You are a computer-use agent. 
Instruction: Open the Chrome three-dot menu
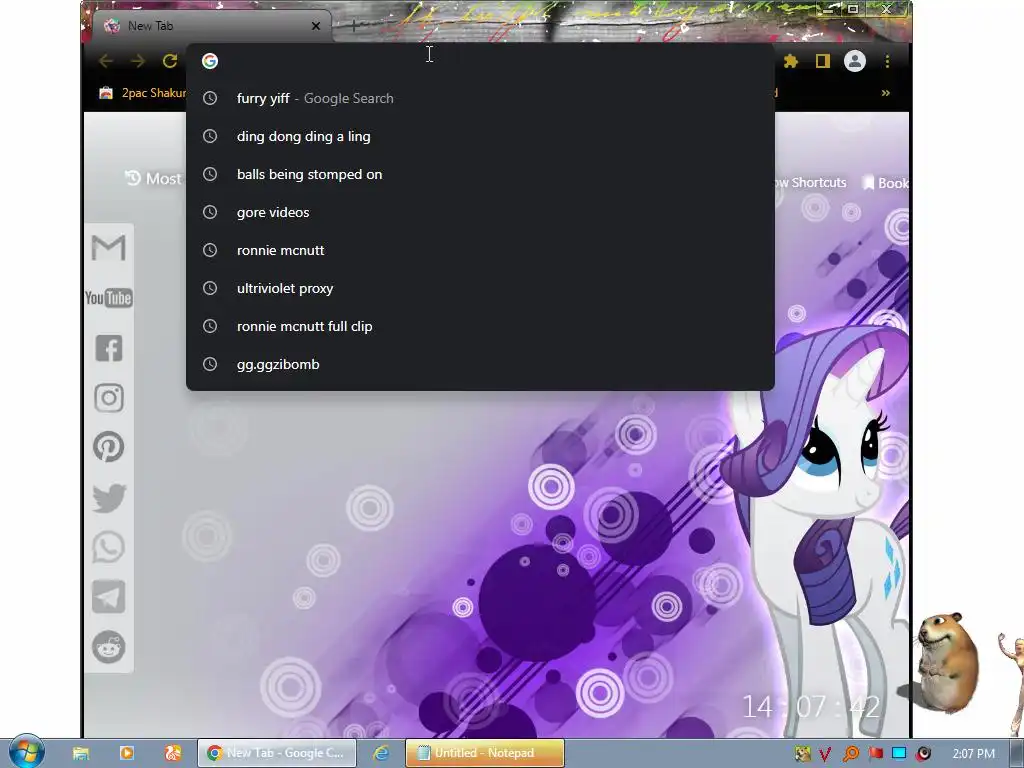[x=887, y=61]
